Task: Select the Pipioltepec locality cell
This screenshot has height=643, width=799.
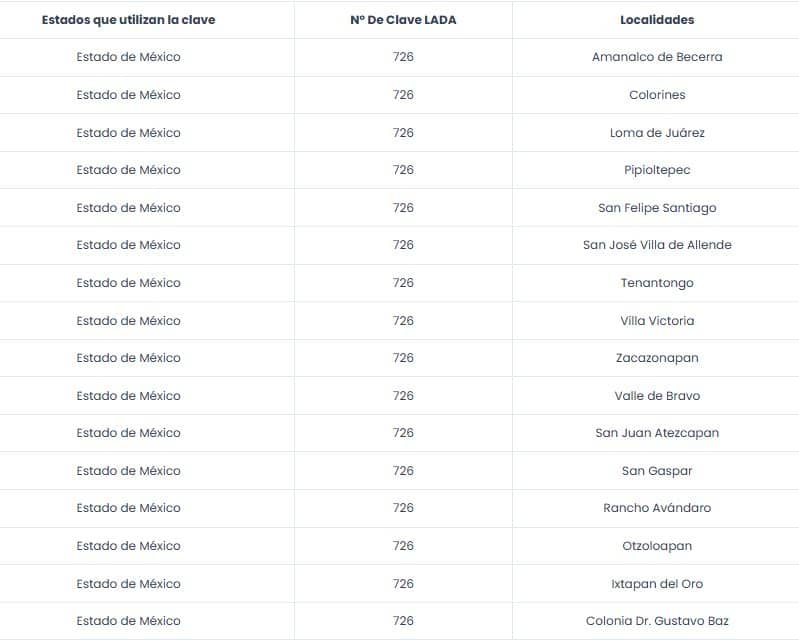Action: tap(657, 170)
